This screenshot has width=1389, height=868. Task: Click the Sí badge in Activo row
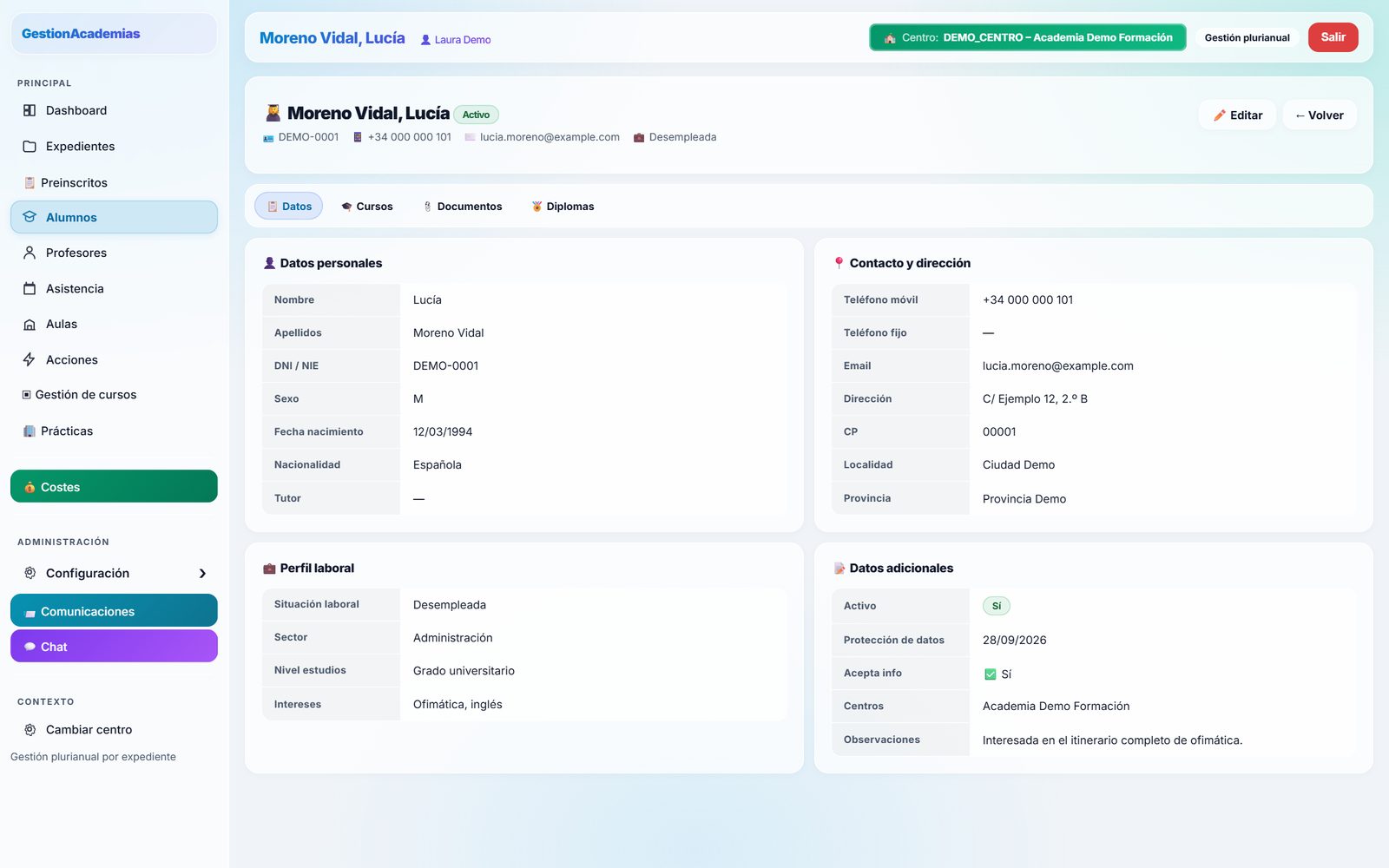(x=997, y=606)
